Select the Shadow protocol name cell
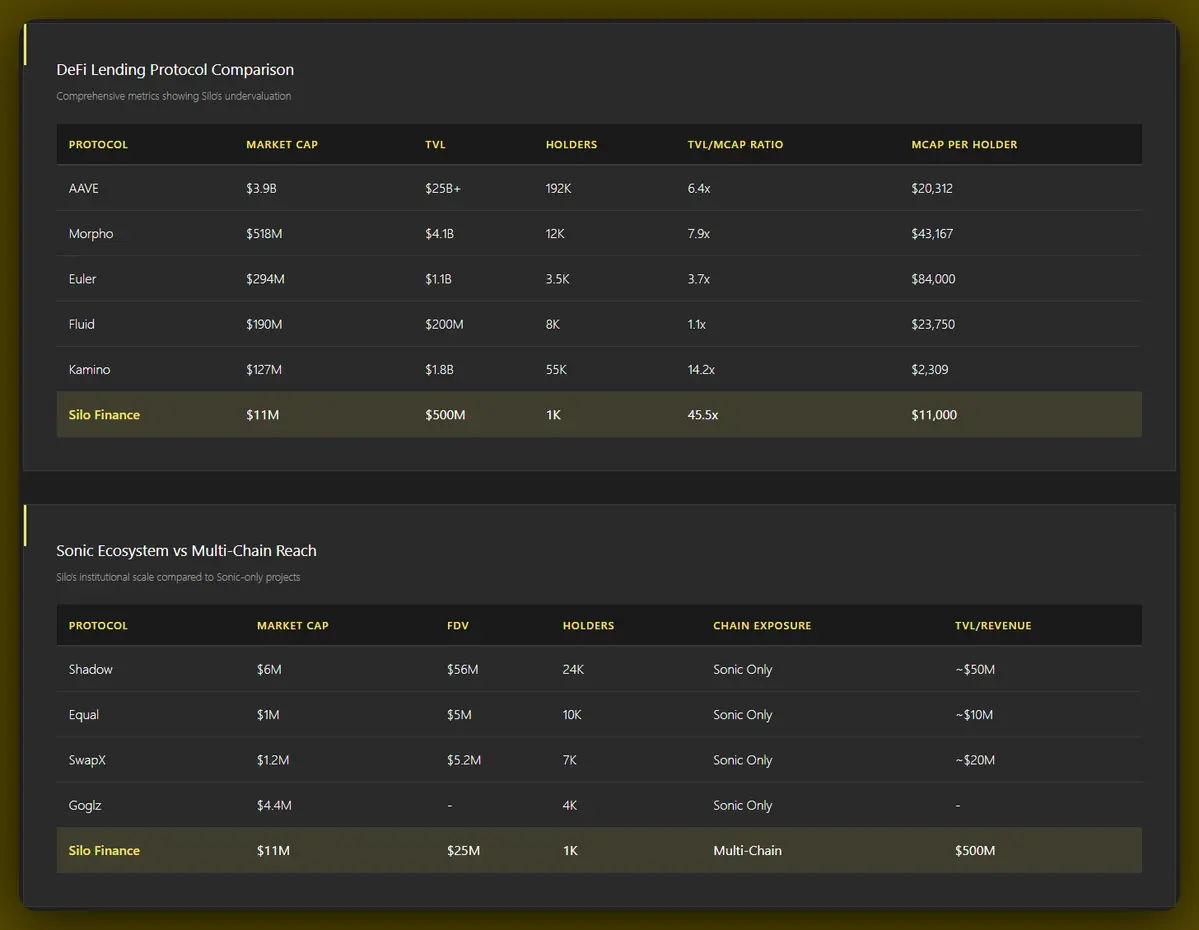This screenshot has height=930, width=1199. [90, 669]
